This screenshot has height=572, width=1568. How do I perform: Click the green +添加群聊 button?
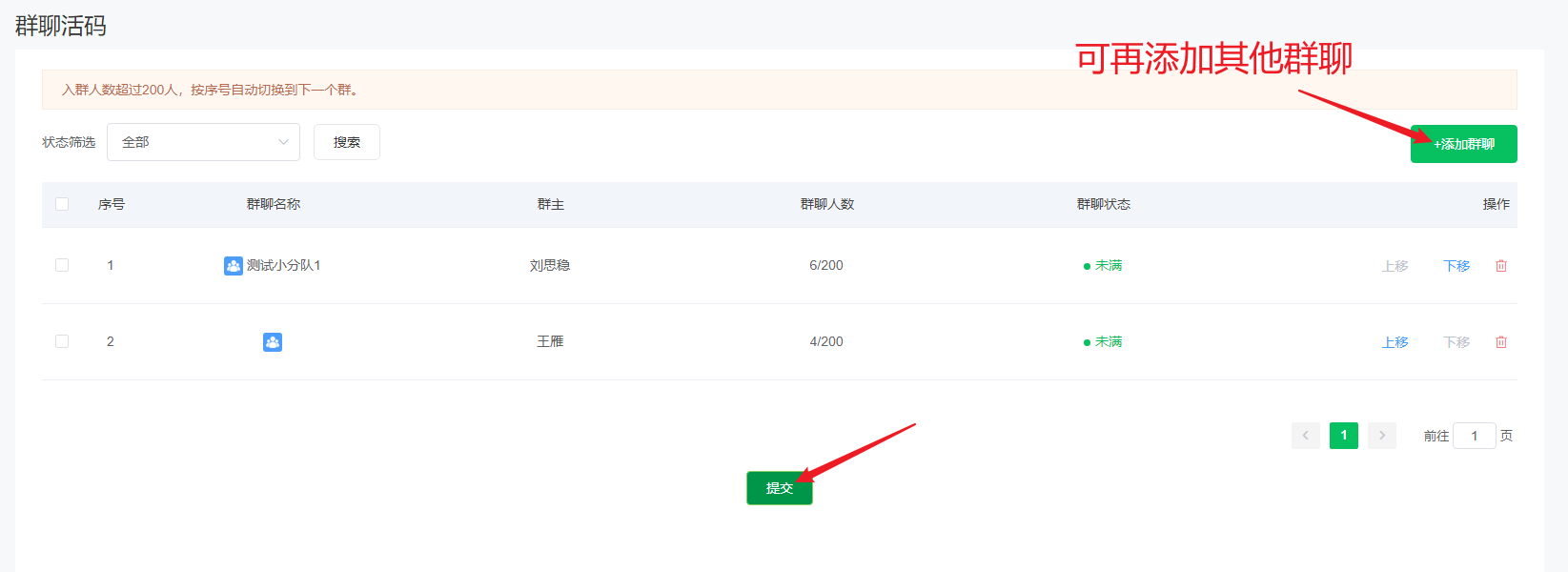(1463, 144)
